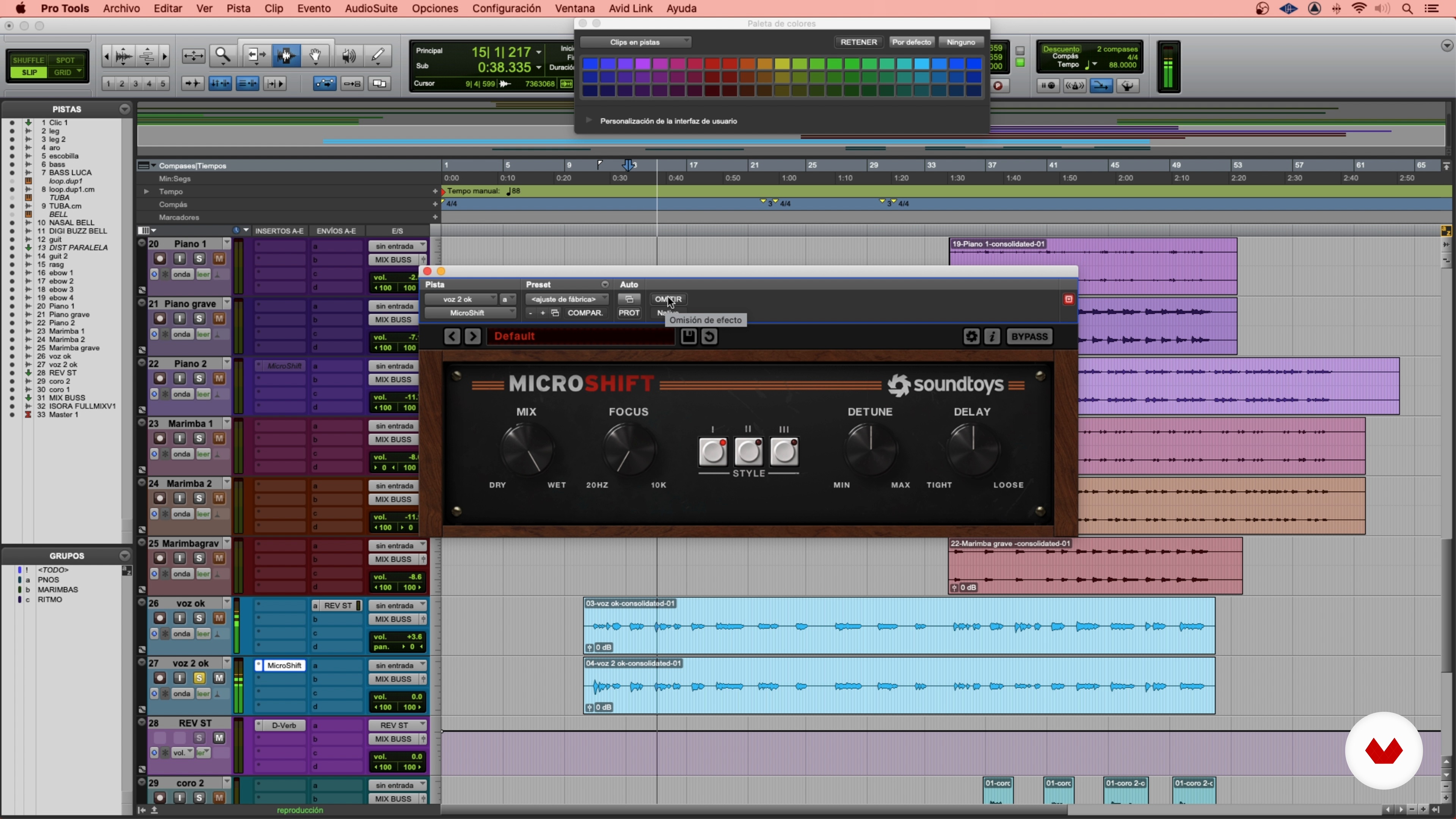Unsolo the voz 2 ok track

[199, 678]
